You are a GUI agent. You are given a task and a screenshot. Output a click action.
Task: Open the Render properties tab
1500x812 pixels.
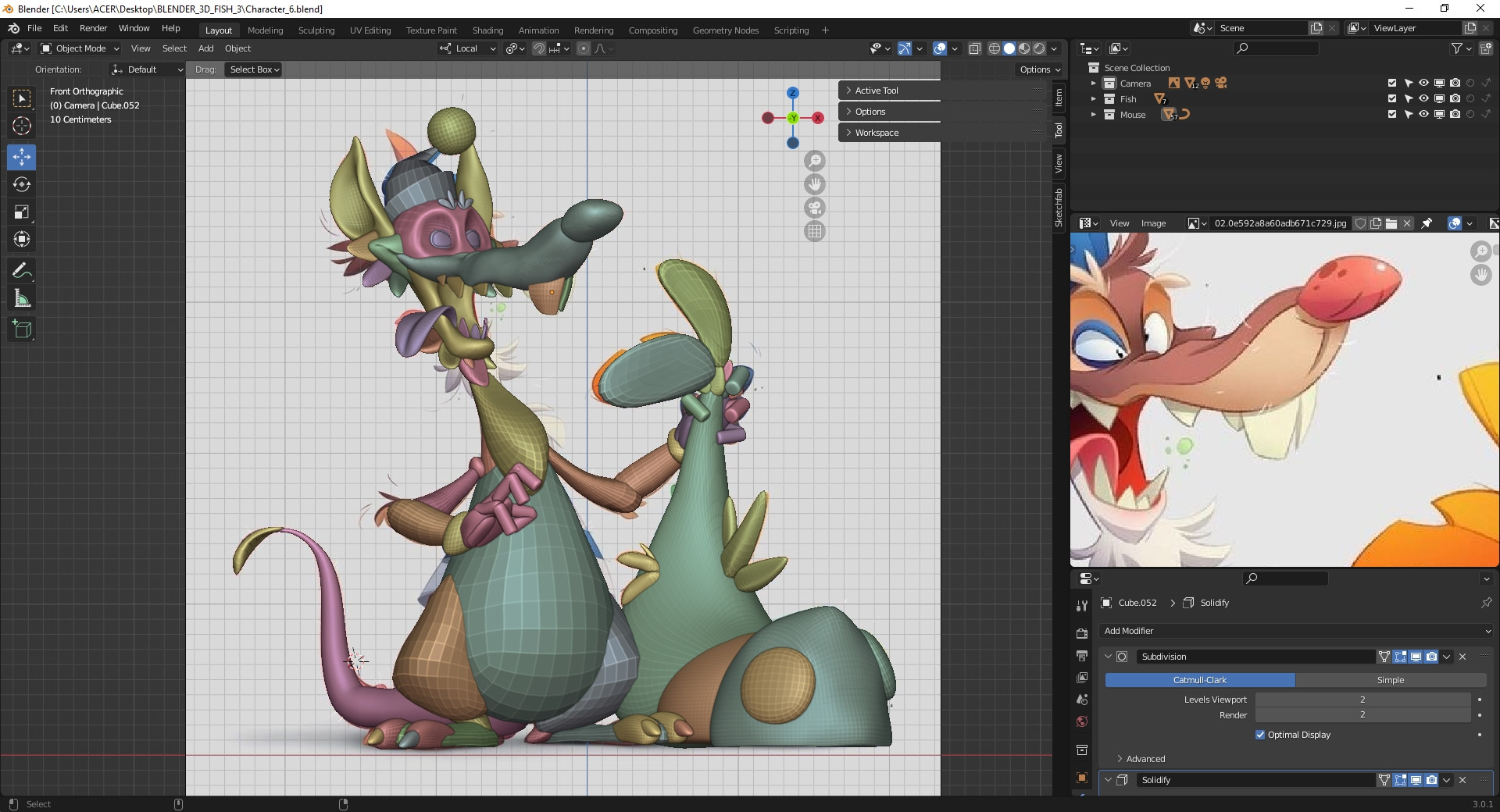1082,633
